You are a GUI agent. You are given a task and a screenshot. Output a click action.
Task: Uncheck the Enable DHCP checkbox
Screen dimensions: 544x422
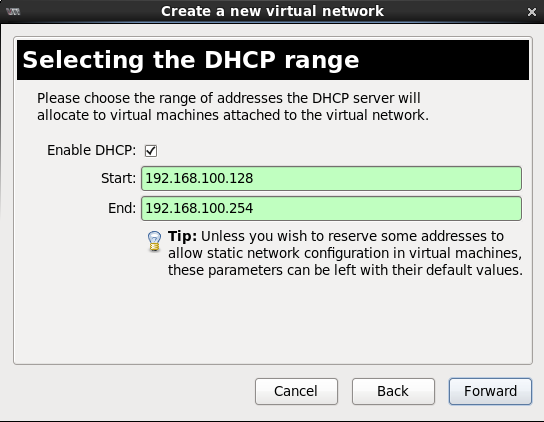point(151,151)
